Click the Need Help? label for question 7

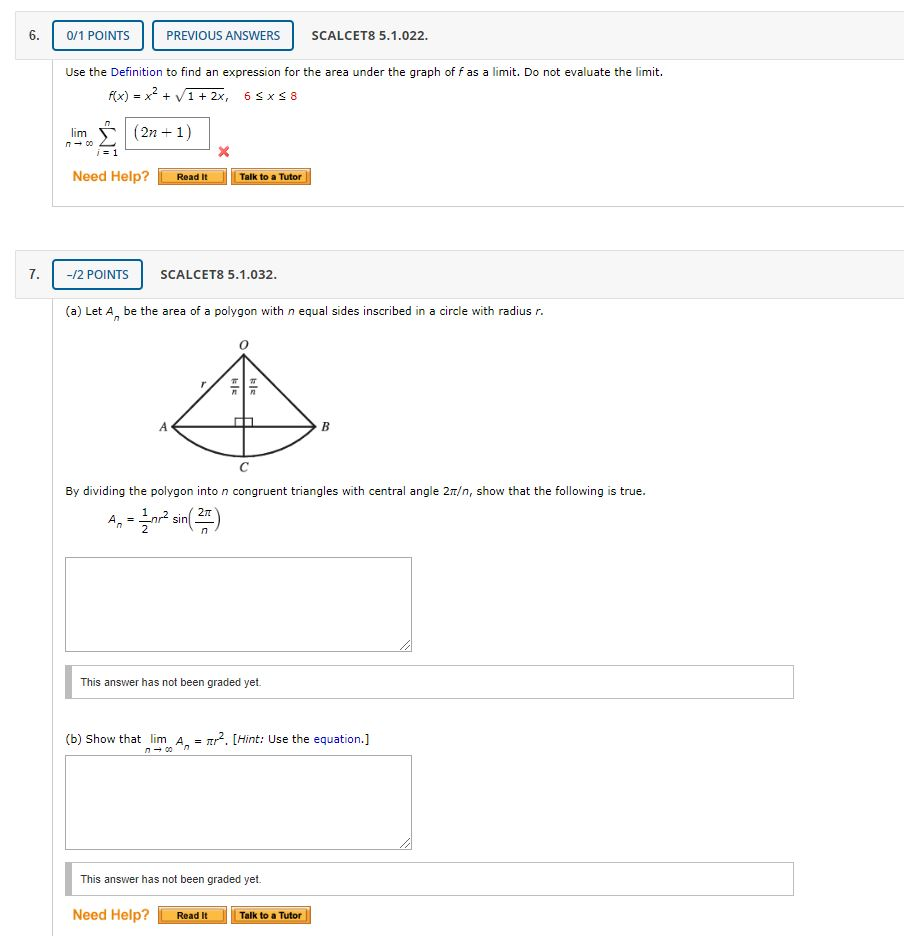[x=110, y=914]
